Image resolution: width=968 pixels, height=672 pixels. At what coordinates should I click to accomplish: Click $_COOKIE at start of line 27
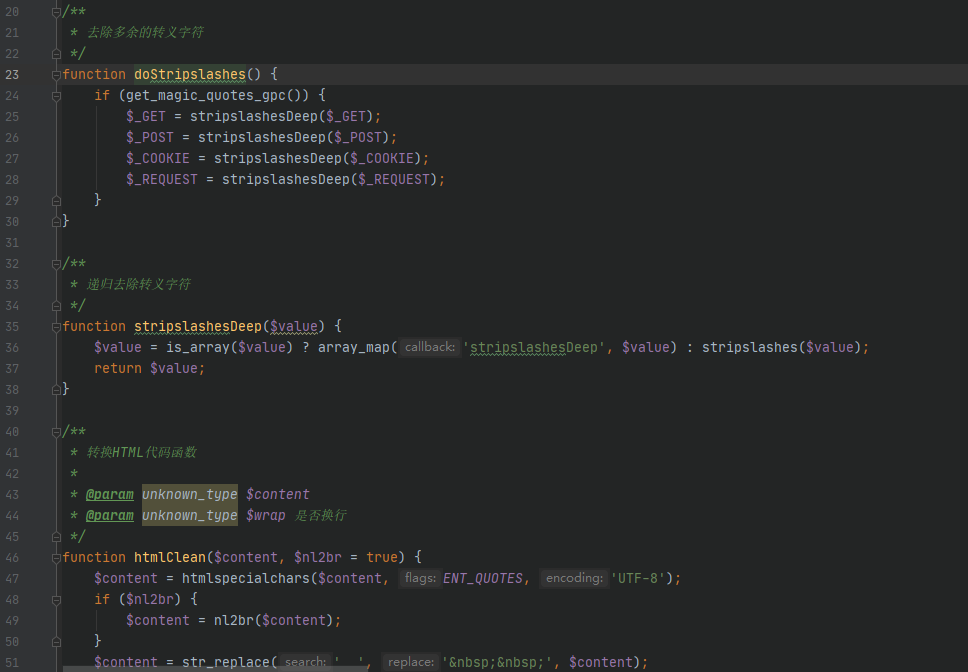coord(158,158)
